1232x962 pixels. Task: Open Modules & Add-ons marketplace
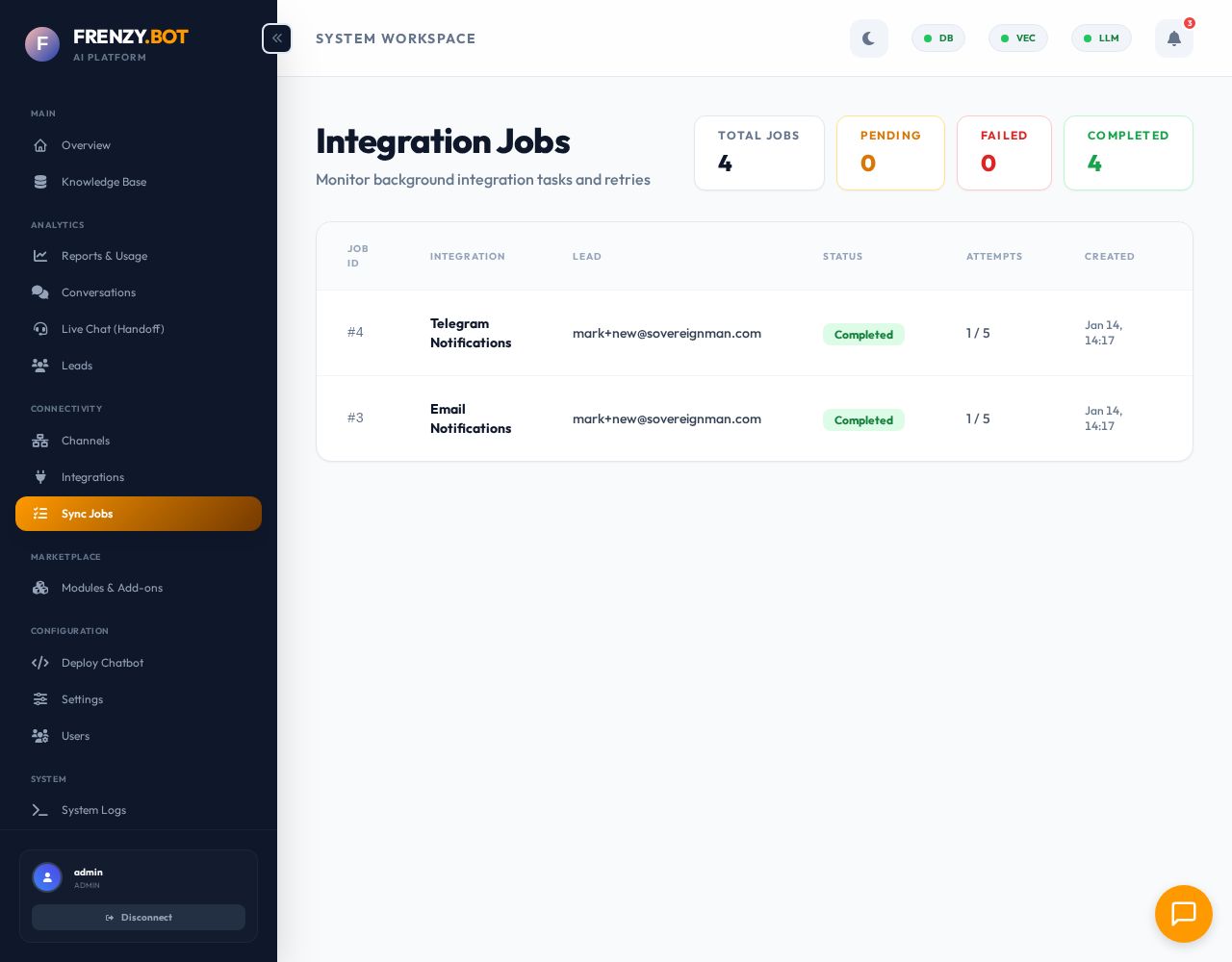113,588
